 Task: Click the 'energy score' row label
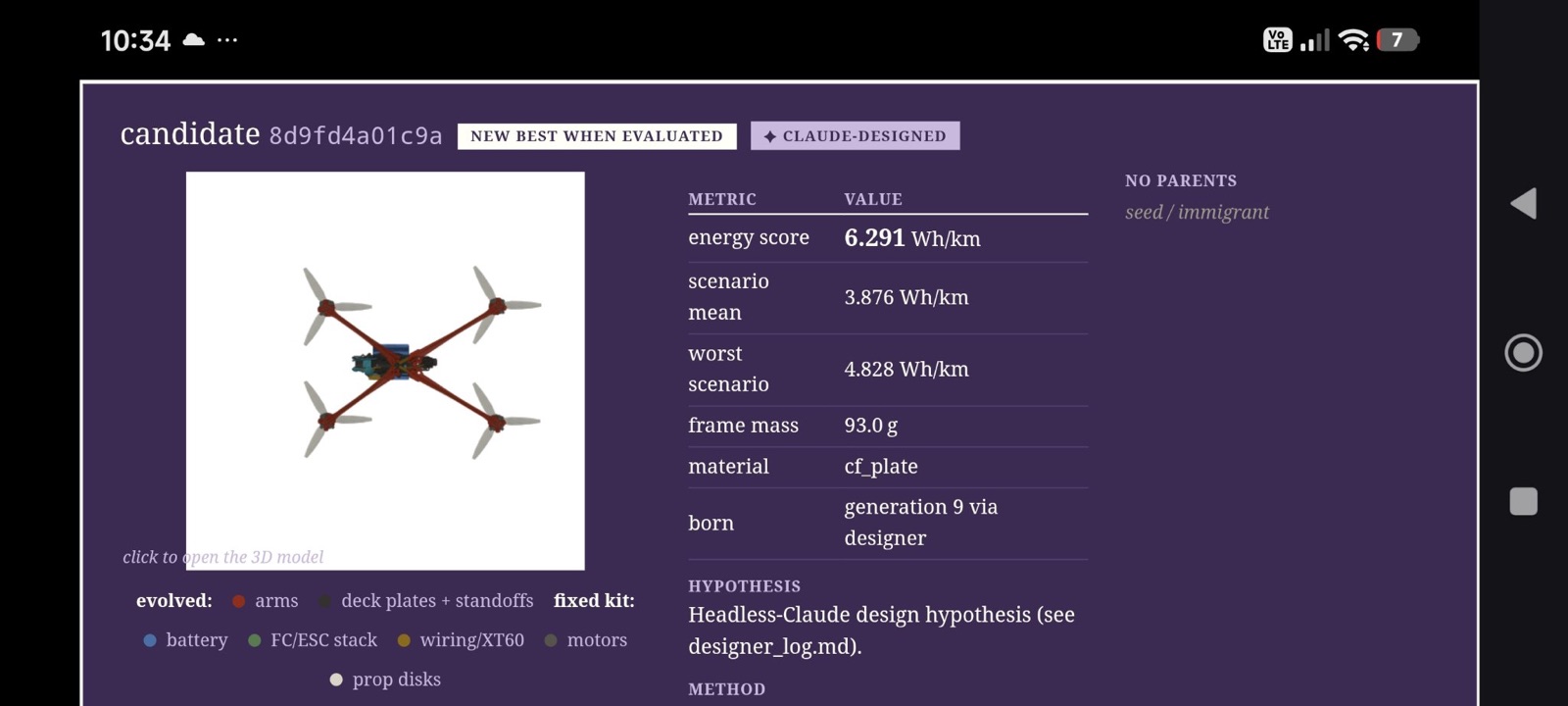(749, 237)
